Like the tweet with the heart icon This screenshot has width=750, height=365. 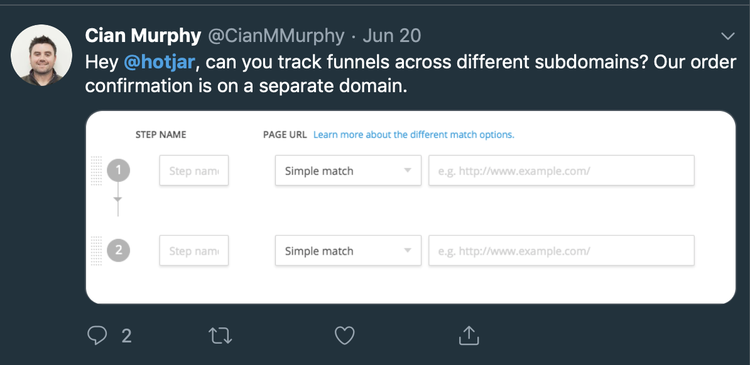tap(344, 336)
